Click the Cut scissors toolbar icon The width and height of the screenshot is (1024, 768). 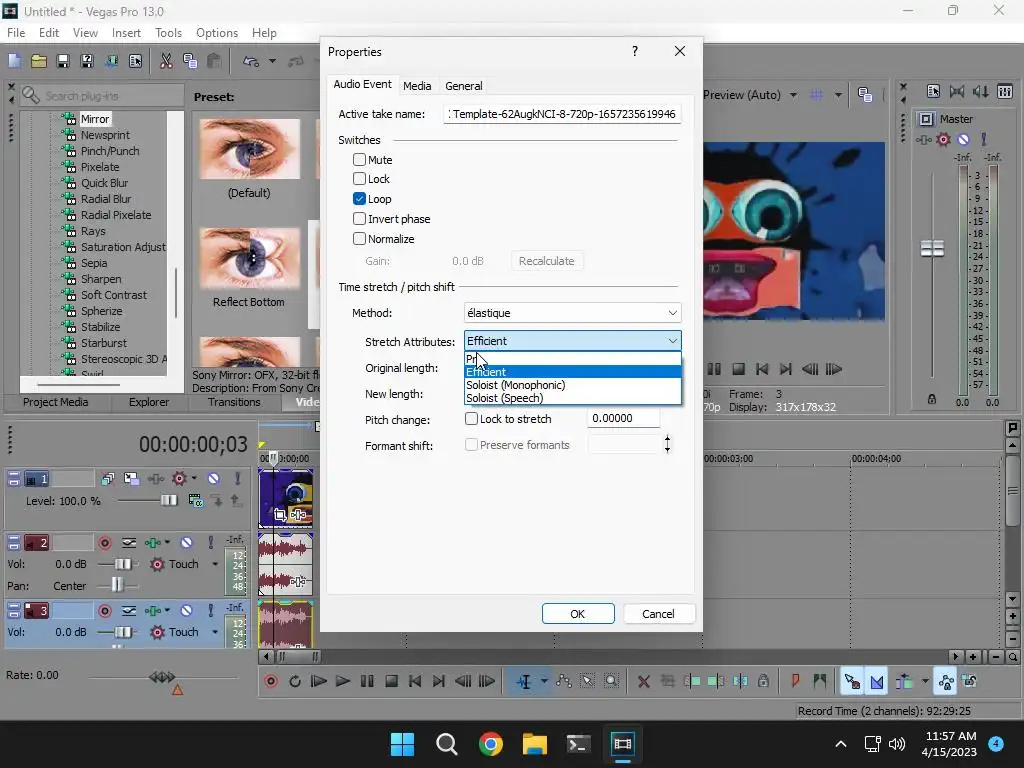tap(166, 61)
